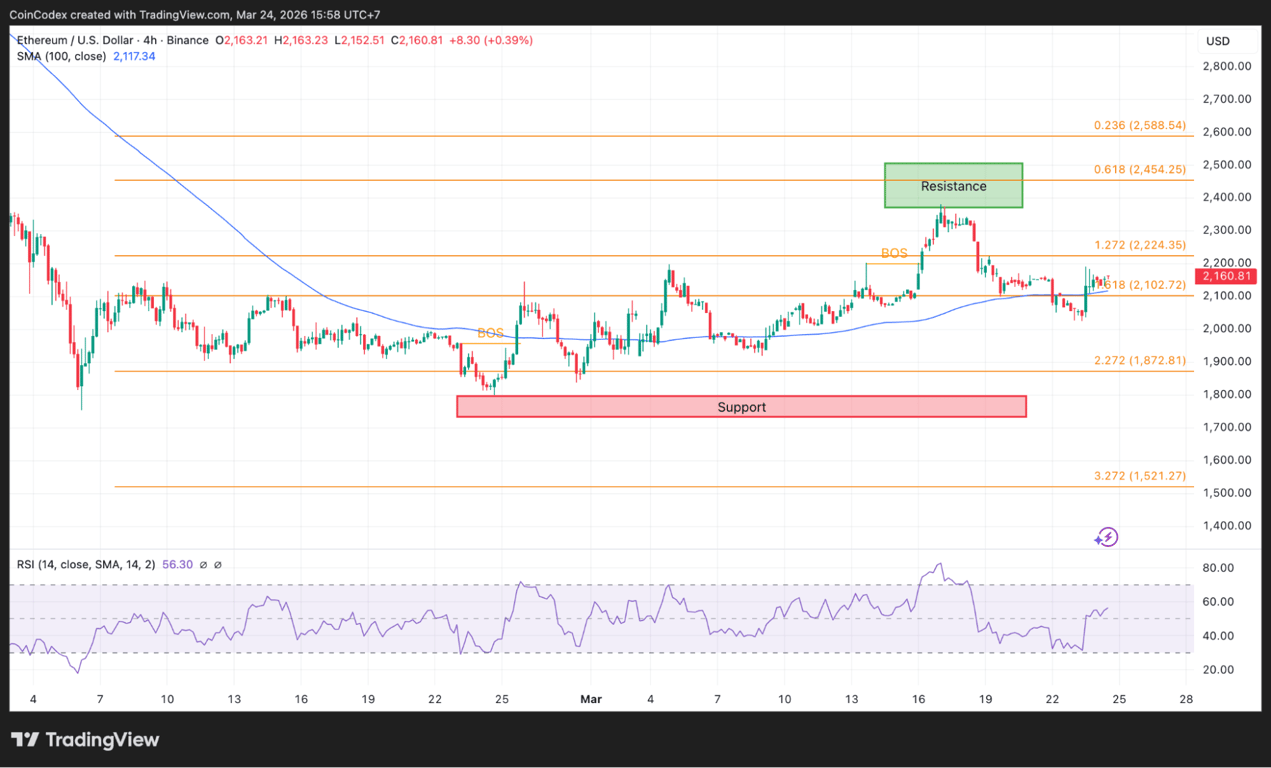The height and width of the screenshot is (768, 1271).
Task: Select the Ethereum / U.S. Dollar symbol title
Action: 74,40
